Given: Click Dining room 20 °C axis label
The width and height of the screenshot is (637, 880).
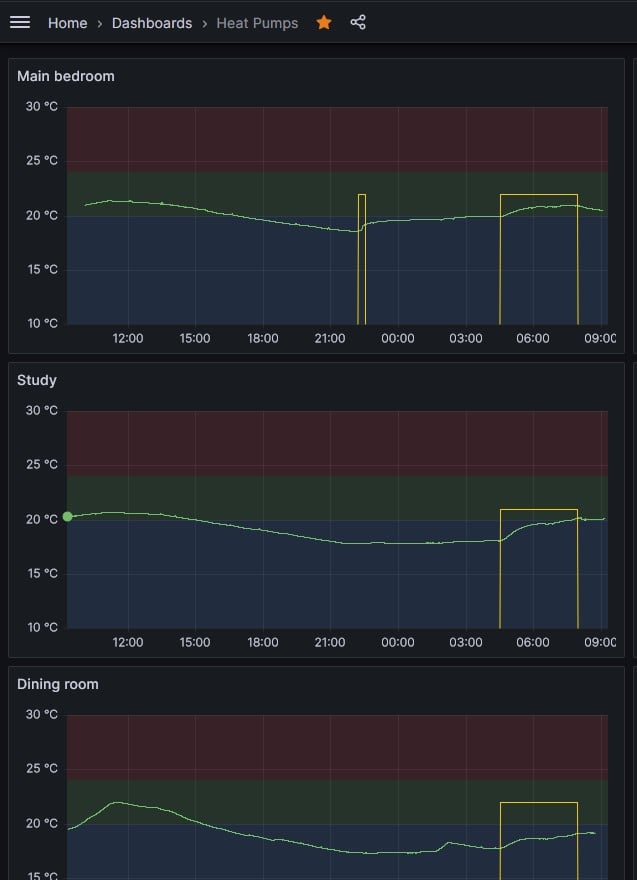Looking at the screenshot, I should (x=42, y=823).
